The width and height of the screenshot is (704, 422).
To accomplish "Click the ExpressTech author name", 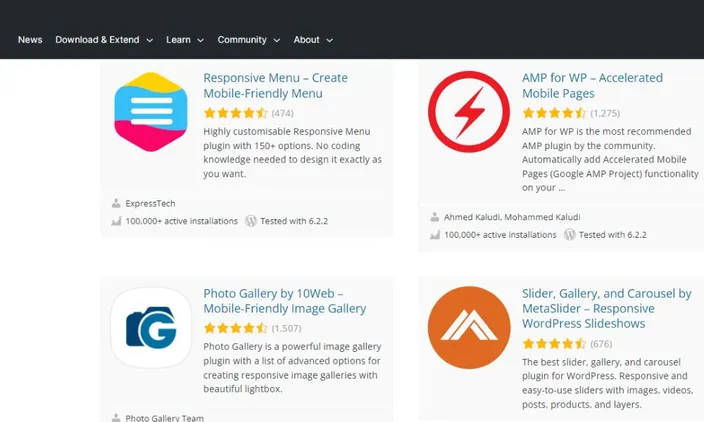I will coord(150,203).
